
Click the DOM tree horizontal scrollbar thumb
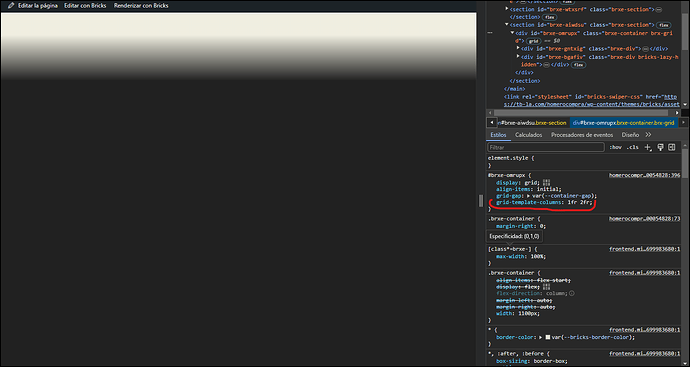click(581, 113)
